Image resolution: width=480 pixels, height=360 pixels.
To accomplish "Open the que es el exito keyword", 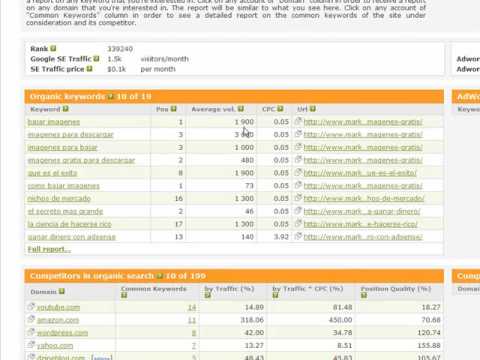I will pyautogui.click(x=52, y=173).
